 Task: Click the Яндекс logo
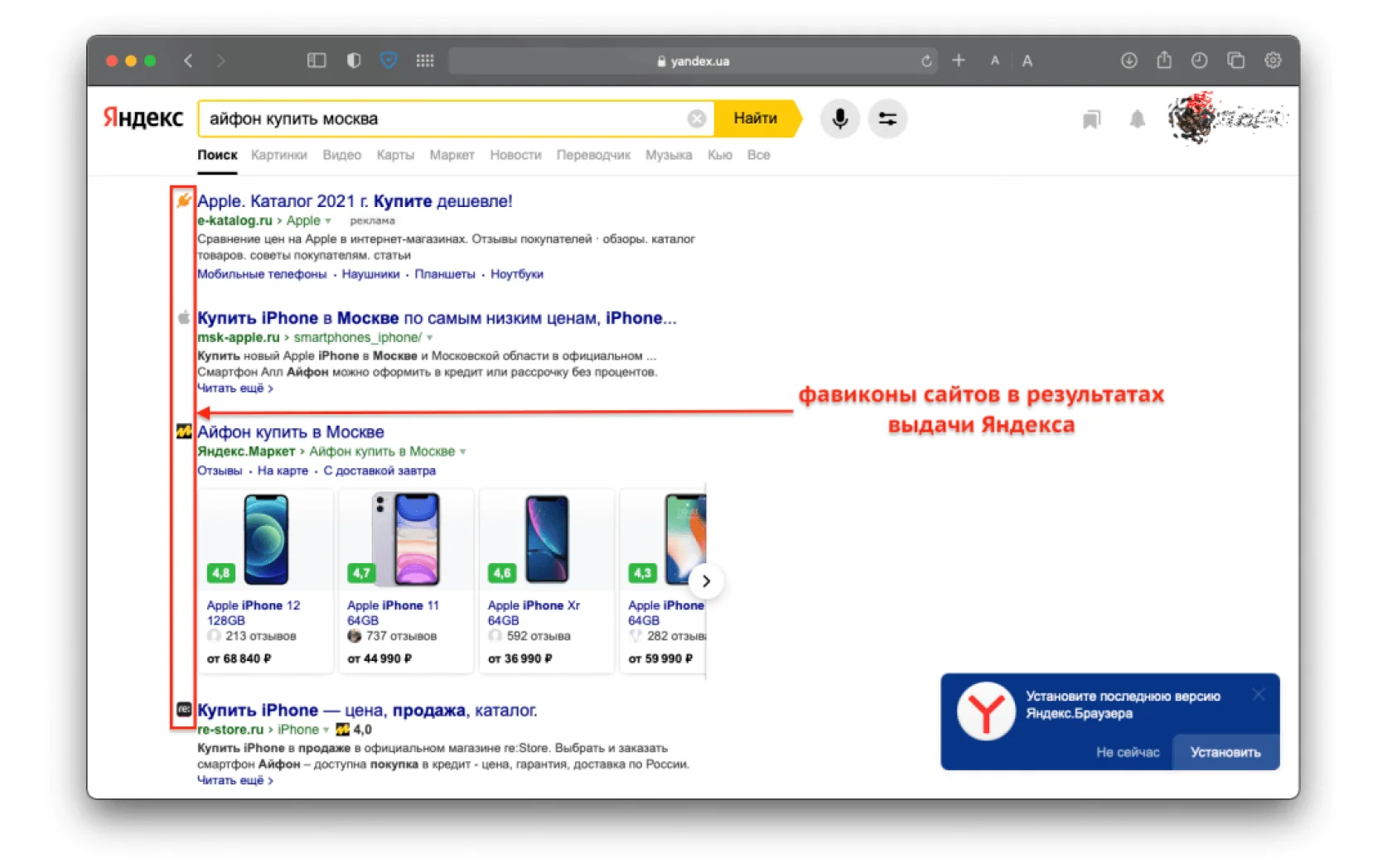tap(143, 118)
